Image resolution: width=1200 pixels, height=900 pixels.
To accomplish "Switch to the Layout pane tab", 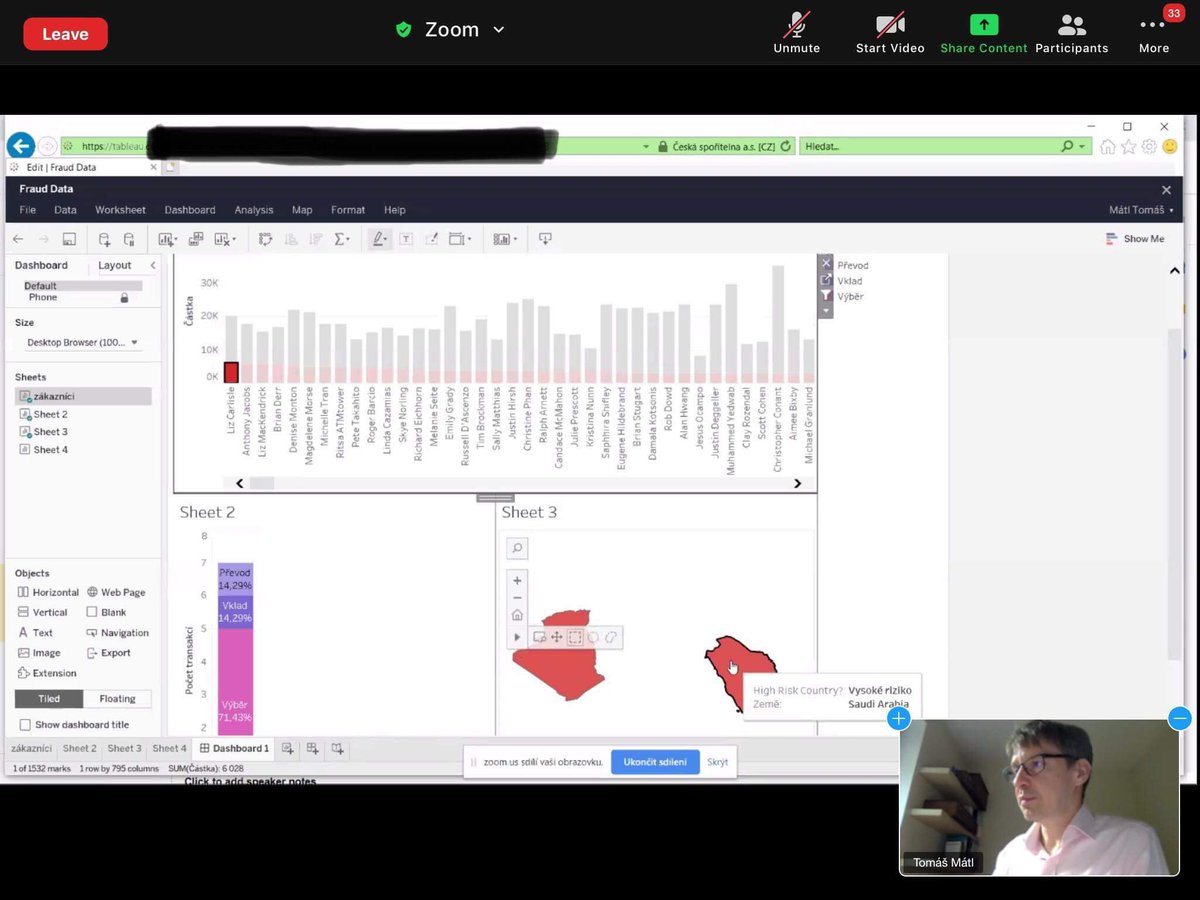I will 115,265.
